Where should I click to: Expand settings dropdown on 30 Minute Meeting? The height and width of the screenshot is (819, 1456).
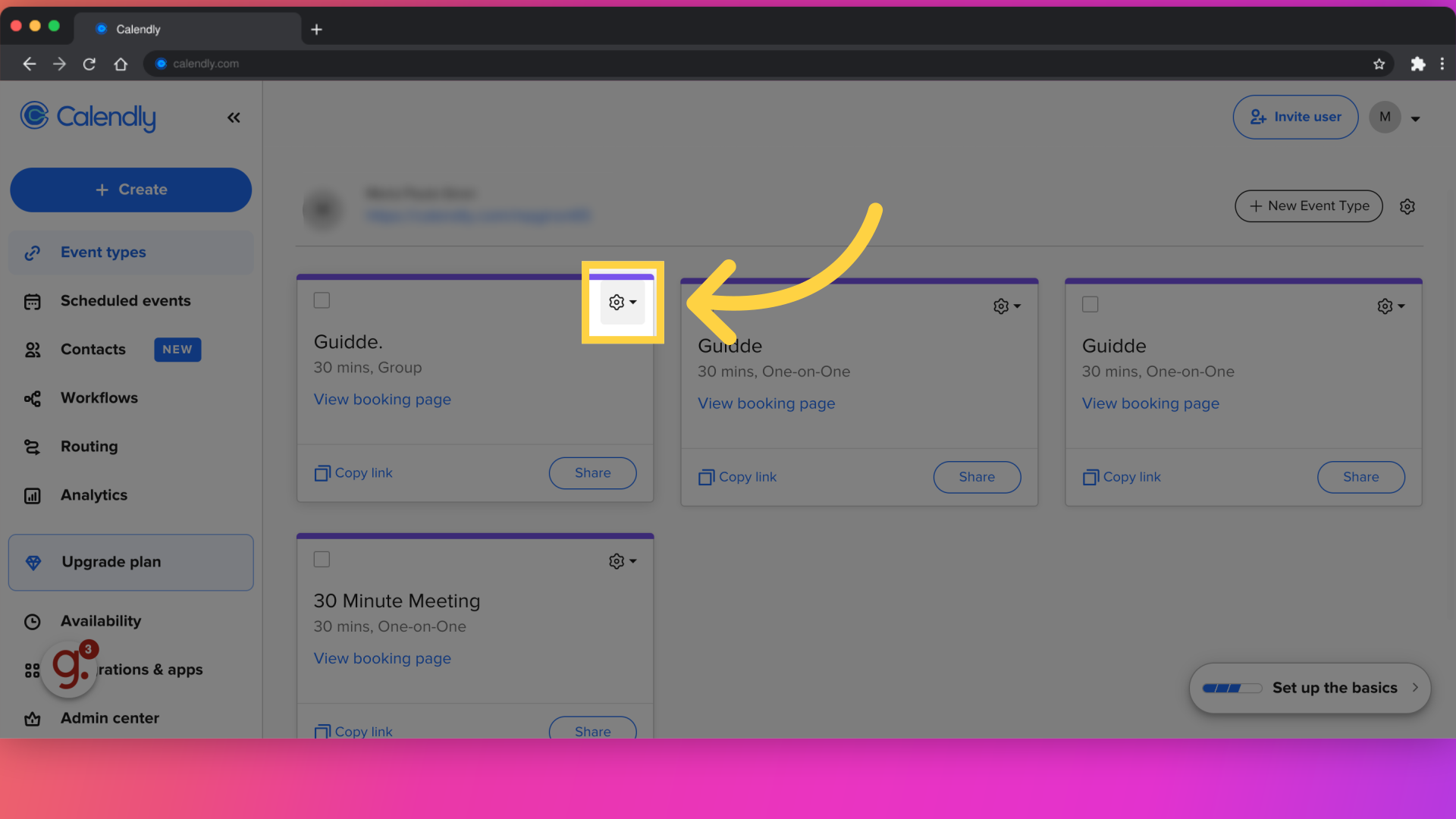coord(620,560)
